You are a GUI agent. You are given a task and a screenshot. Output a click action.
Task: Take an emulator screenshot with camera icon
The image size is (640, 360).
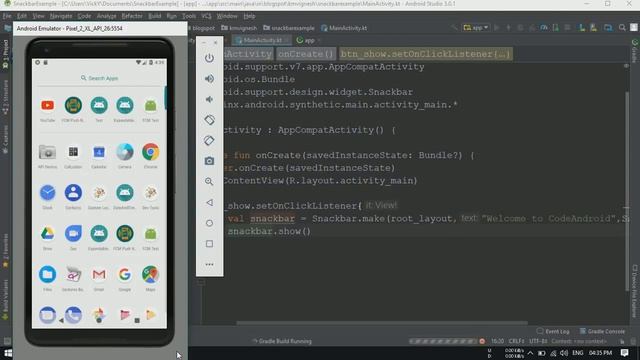(x=209, y=161)
